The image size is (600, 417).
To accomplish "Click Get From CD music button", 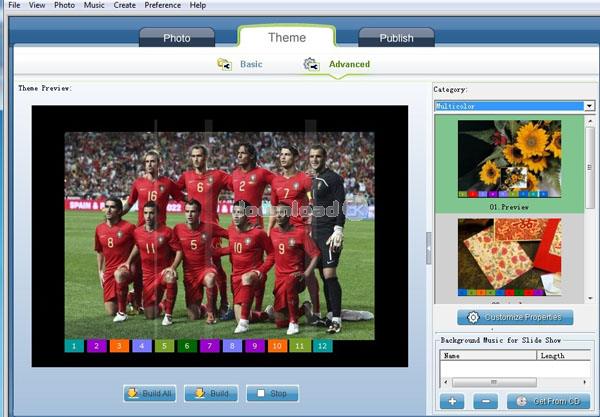I will tap(544, 401).
